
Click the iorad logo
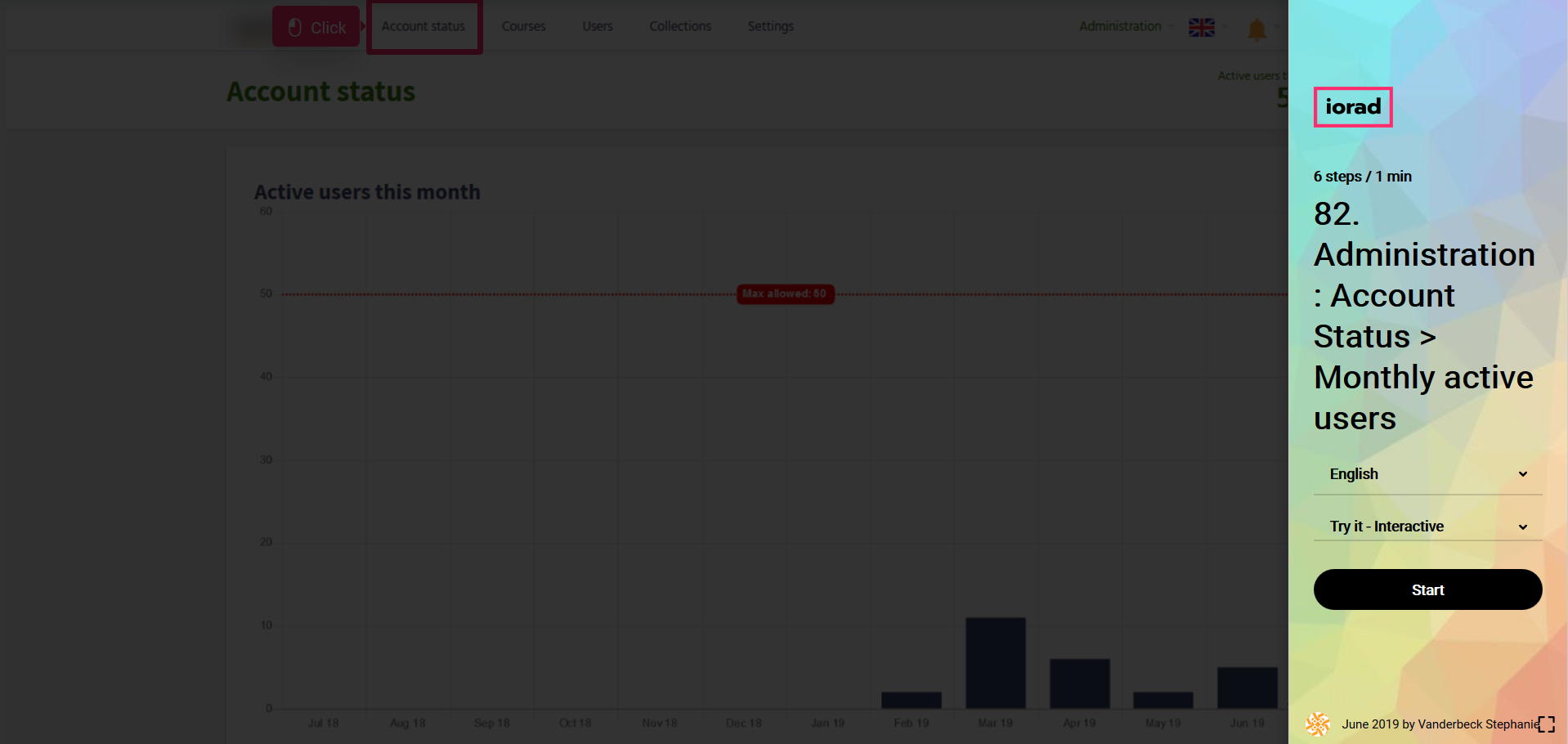pos(1352,107)
